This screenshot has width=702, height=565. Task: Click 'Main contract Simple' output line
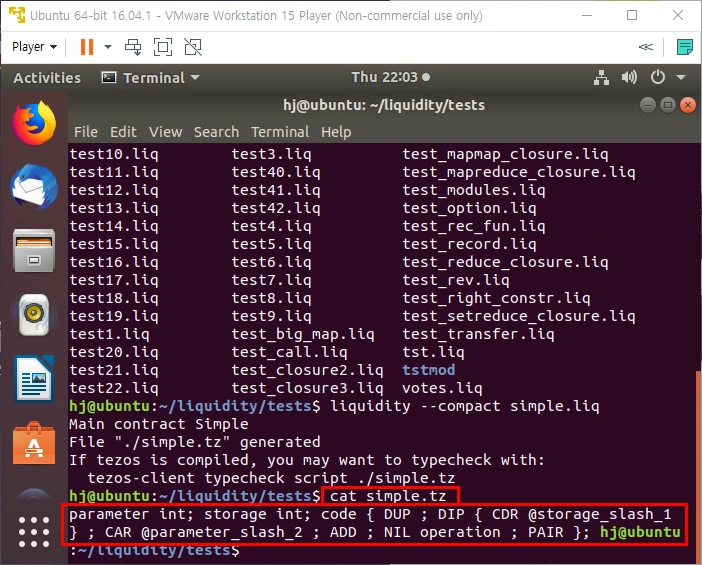pyautogui.click(x=159, y=424)
